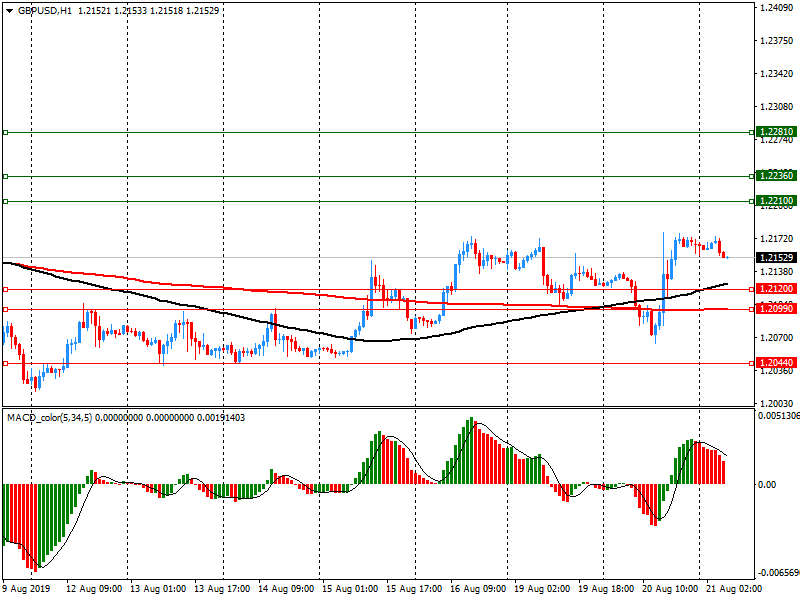
Task: Click the 1.21380 price scale value
Action: [777, 271]
